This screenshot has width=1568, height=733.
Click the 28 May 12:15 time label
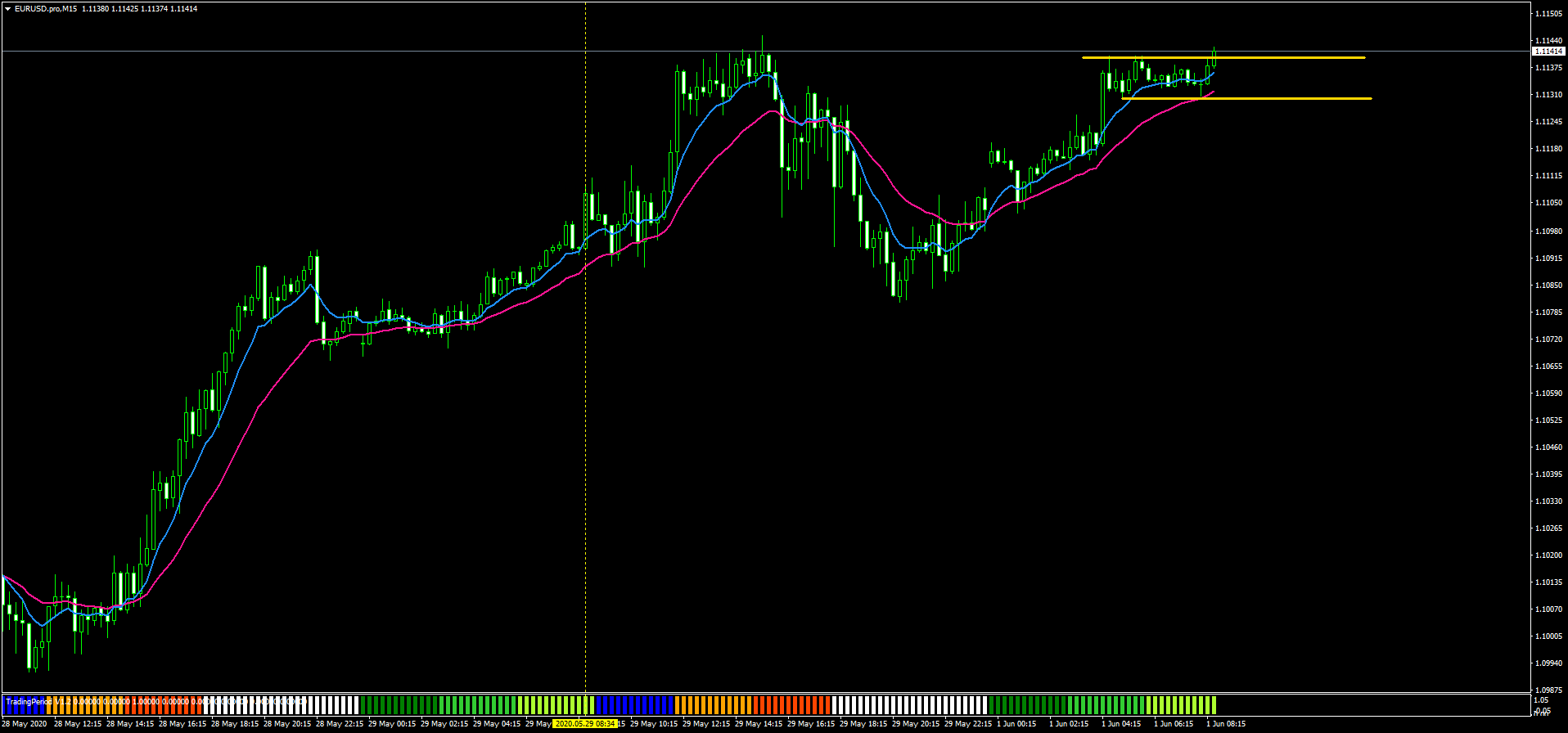[x=78, y=724]
